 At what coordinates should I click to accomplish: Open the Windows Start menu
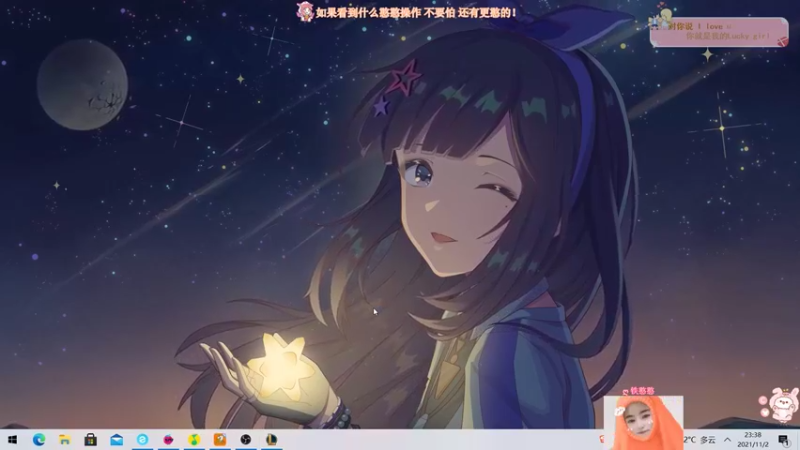click(x=13, y=439)
